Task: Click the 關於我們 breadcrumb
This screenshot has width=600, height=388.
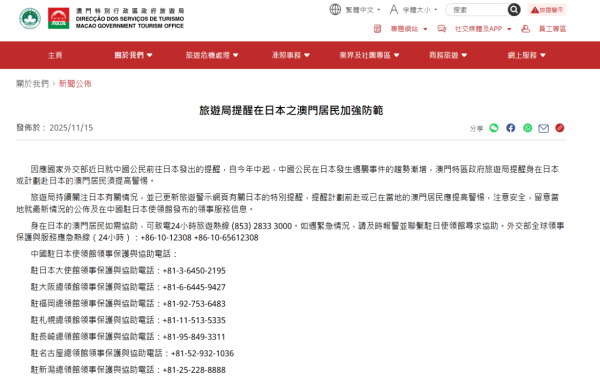Action: 33,83
